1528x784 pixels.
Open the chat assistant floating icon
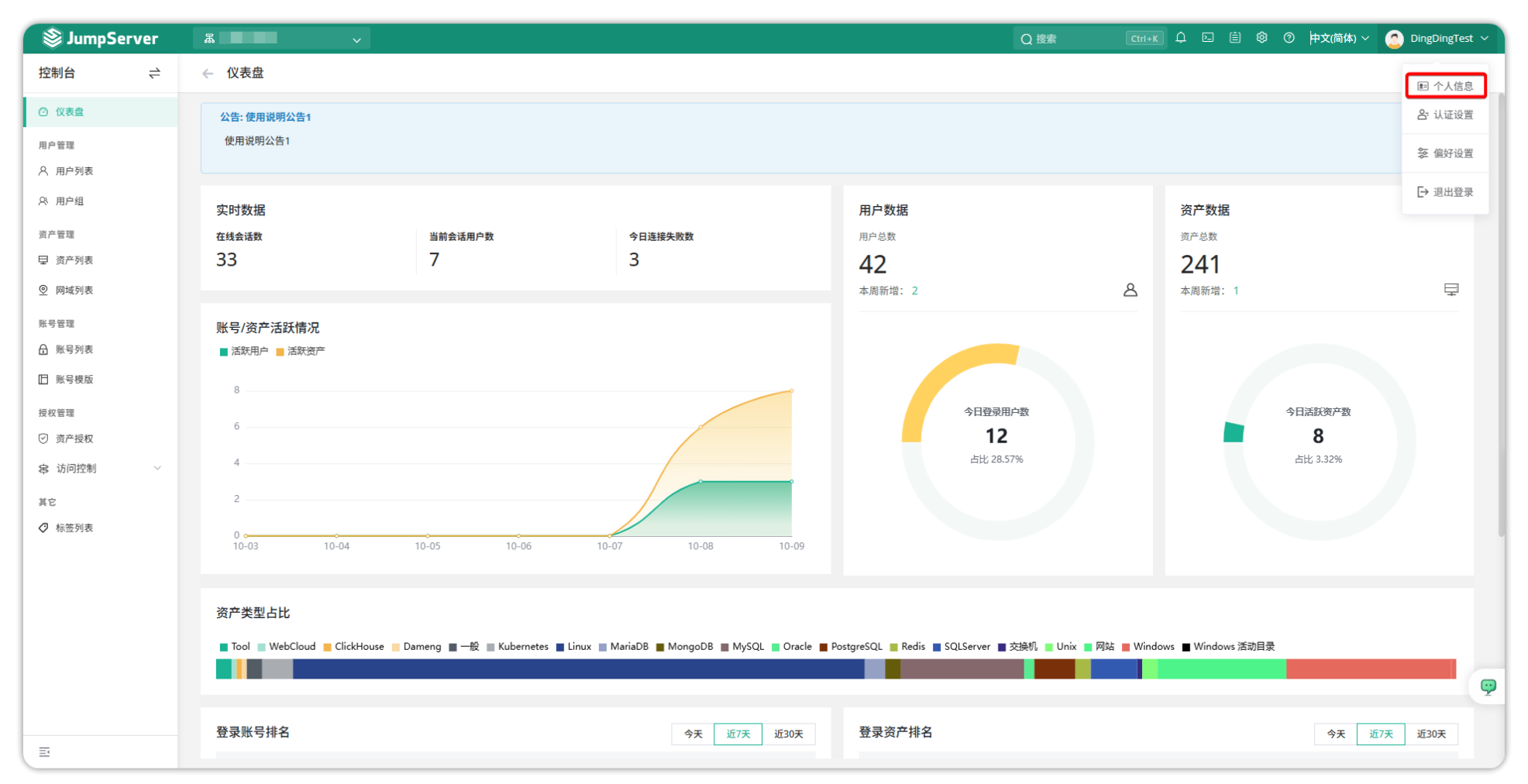(x=1488, y=686)
